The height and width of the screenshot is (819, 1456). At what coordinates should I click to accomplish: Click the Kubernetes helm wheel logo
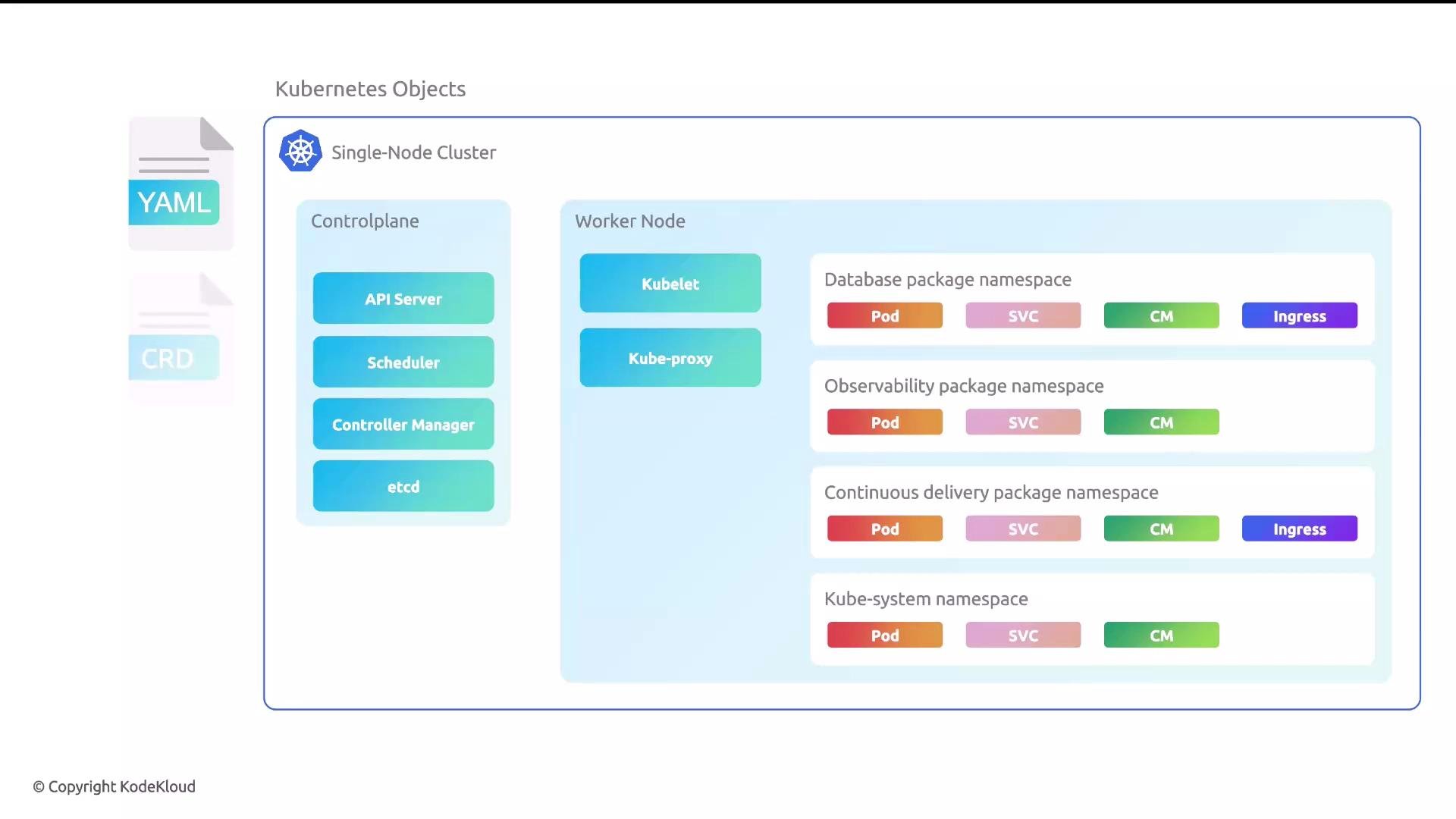tap(300, 151)
